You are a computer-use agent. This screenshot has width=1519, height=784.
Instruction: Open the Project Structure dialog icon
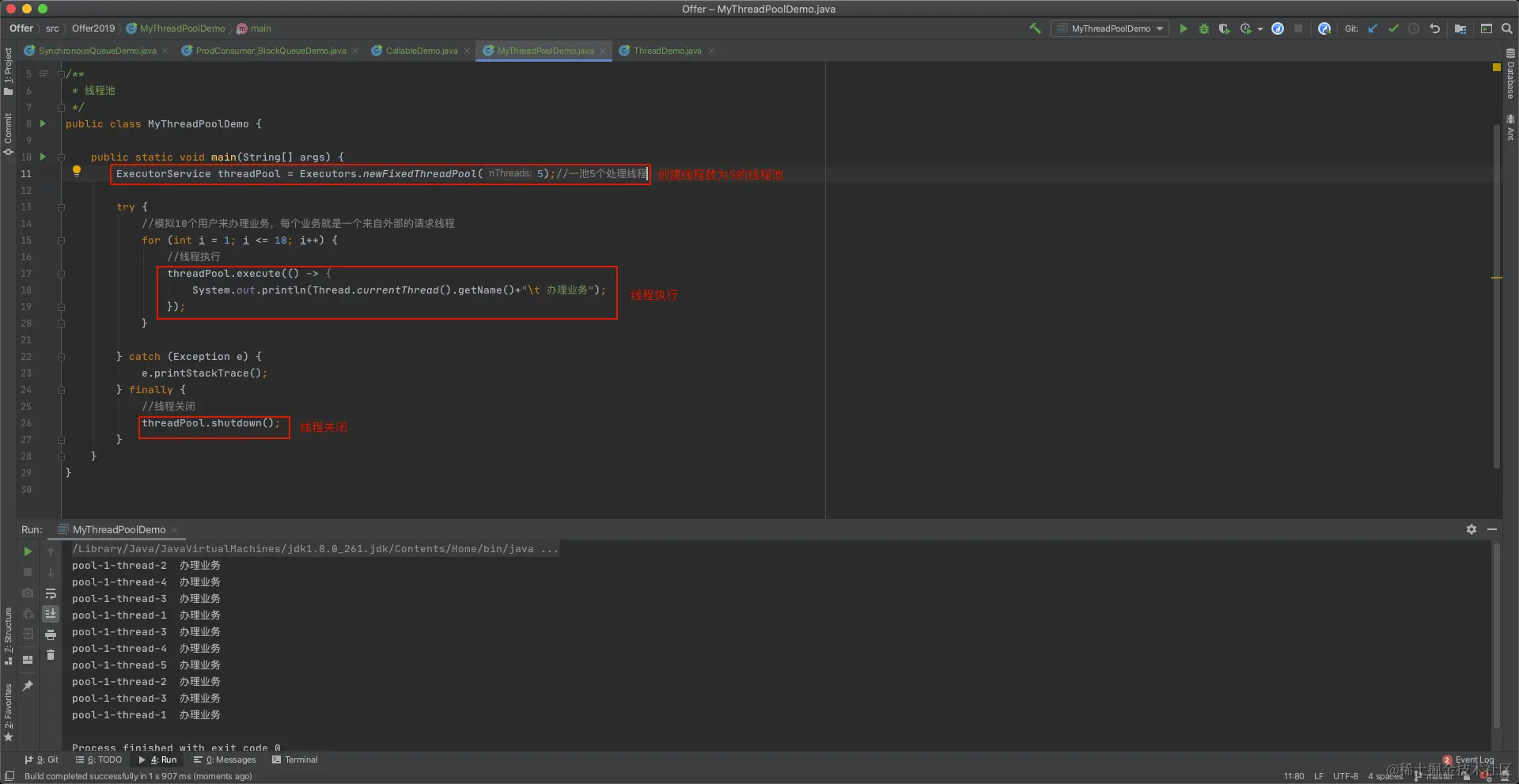pyautogui.click(x=1460, y=28)
